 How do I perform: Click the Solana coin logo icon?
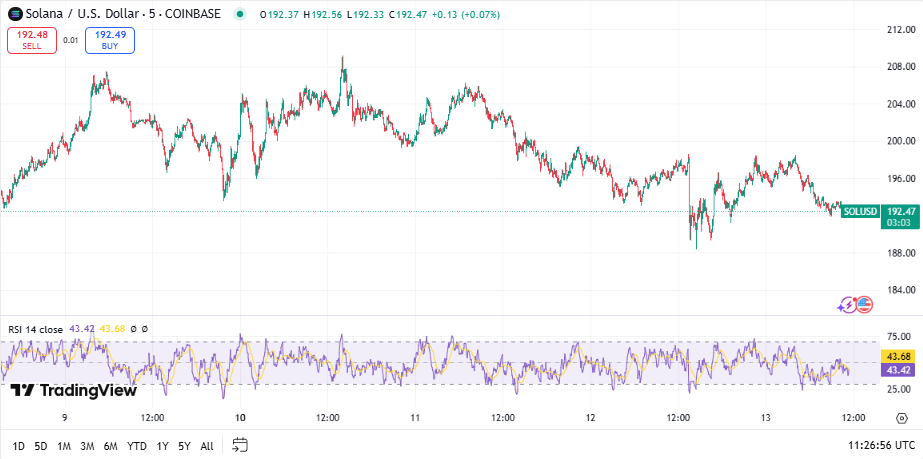[x=14, y=14]
